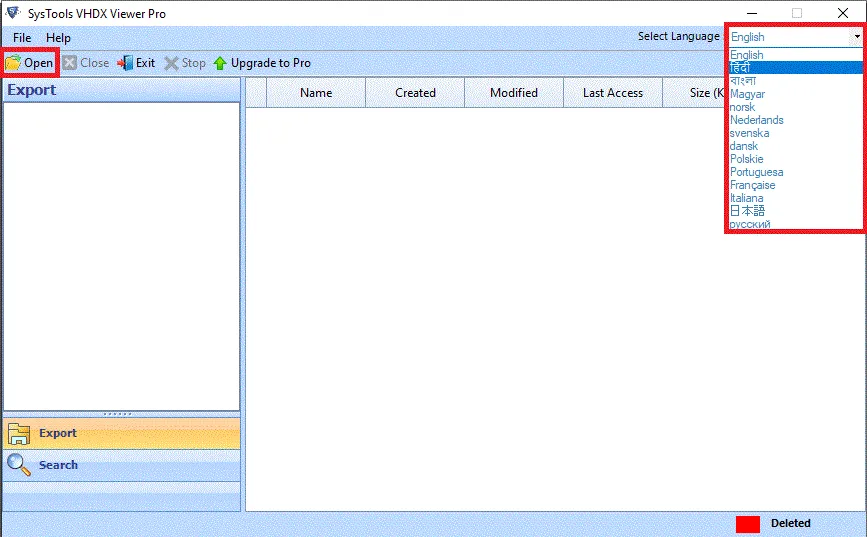Image resolution: width=867 pixels, height=537 pixels.
Task: Click the Stop X icon
Action: tap(171, 63)
